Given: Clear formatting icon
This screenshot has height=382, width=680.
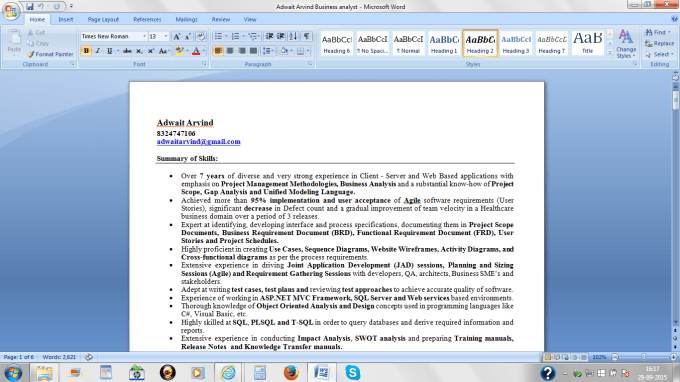Looking at the screenshot, I should [201, 36].
